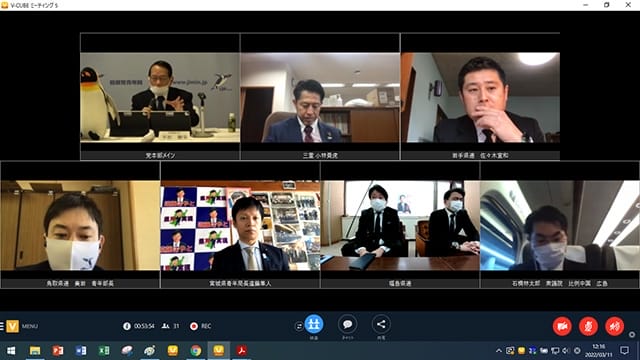Open File Explorer from the taskbar
Image resolution: width=640 pixels, height=360 pixels.
coord(35,351)
